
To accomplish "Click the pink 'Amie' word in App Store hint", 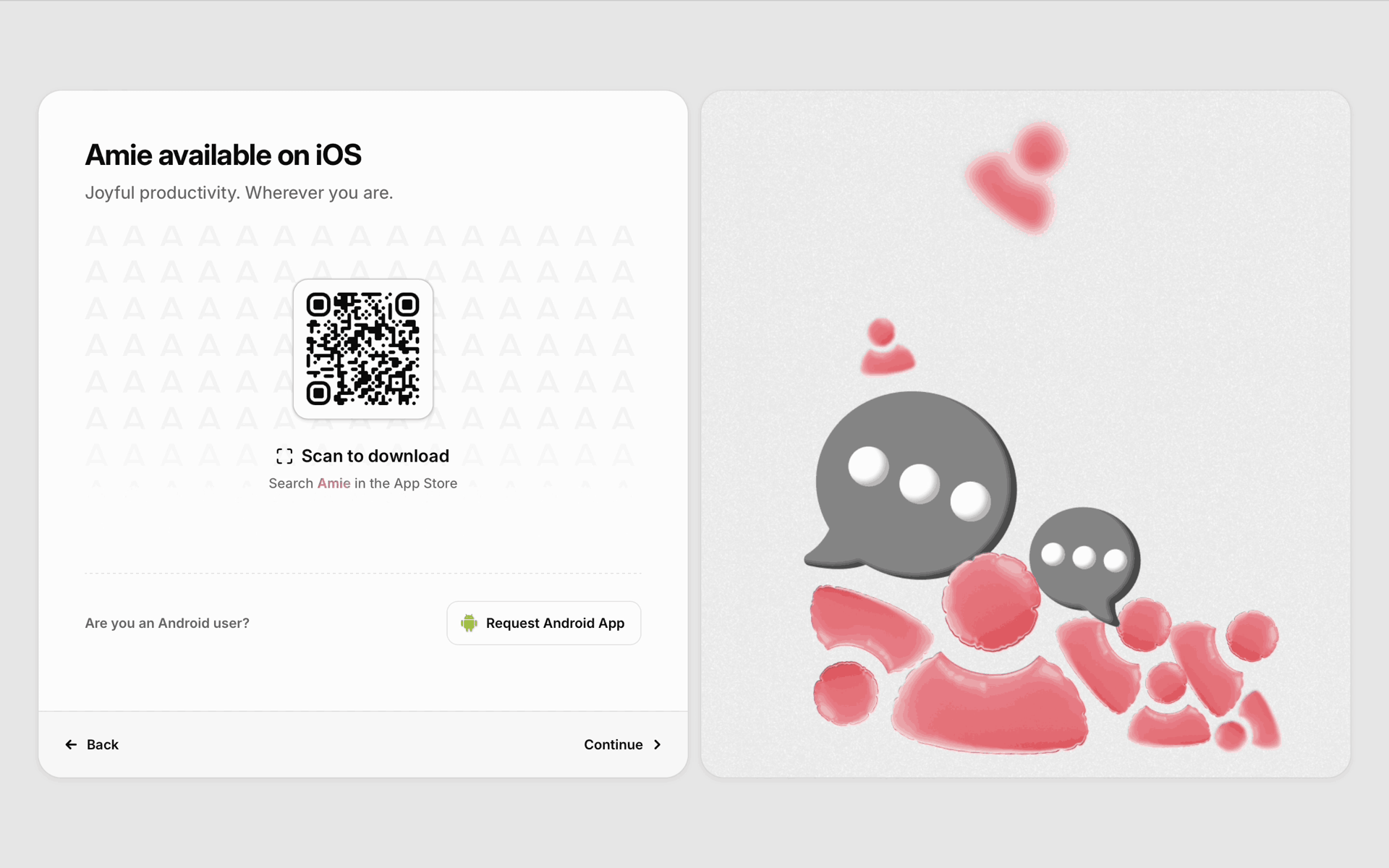I will point(334,483).
